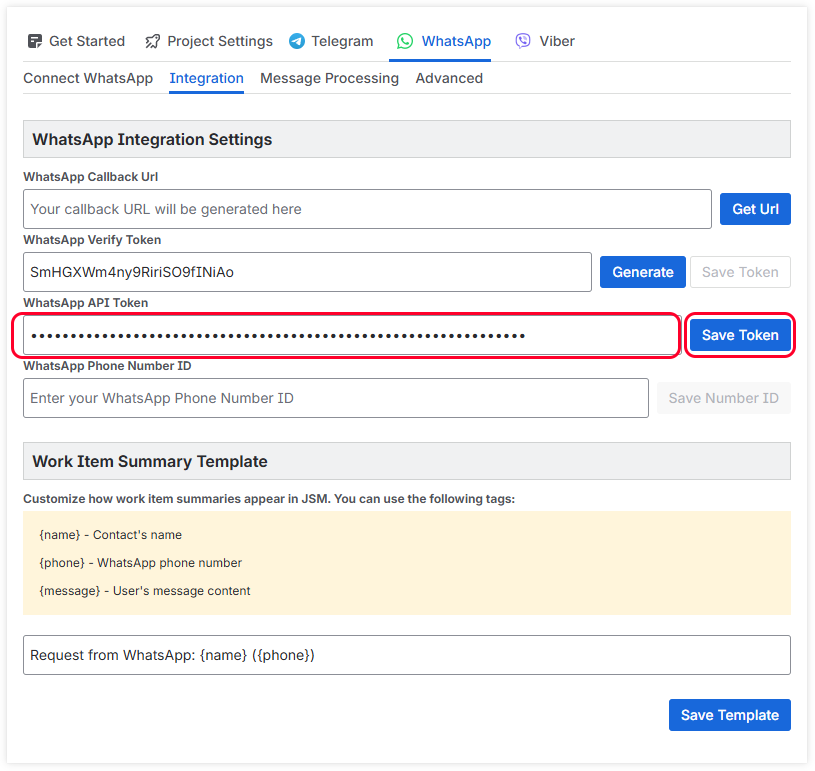Image resolution: width=815 pixels, height=771 pixels.
Task: Click the 'WhatsApp API Token' label
Action: click(86, 303)
